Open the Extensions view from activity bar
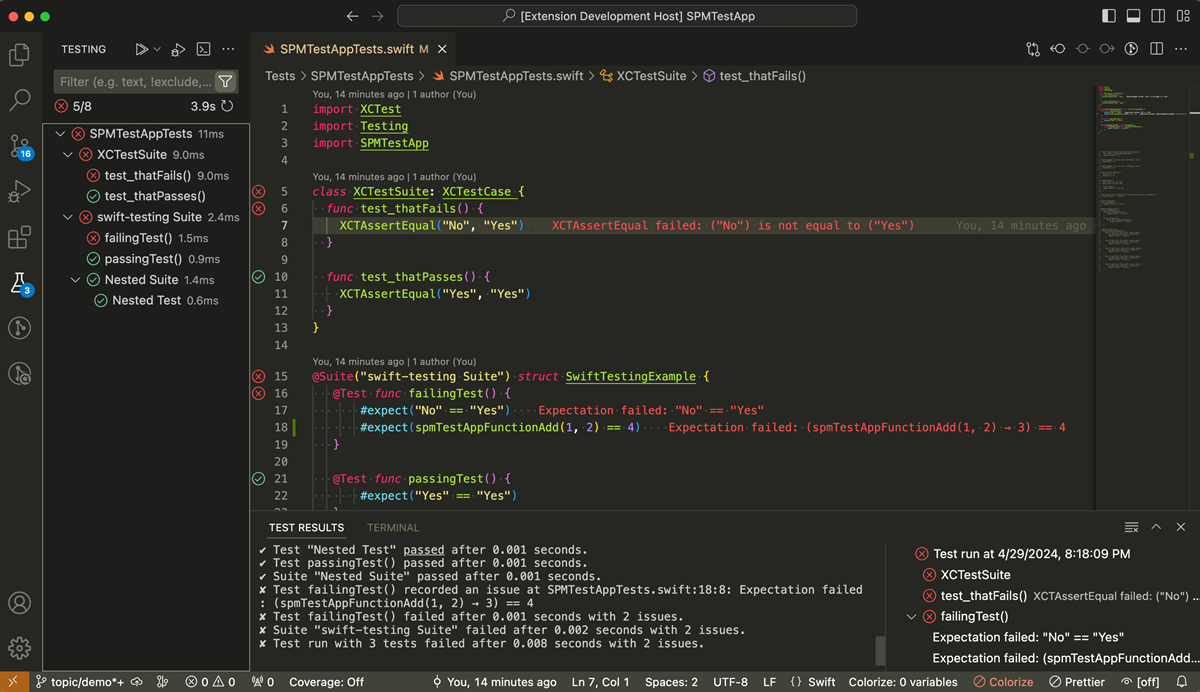Image resolution: width=1200 pixels, height=692 pixels. tap(20, 236)
